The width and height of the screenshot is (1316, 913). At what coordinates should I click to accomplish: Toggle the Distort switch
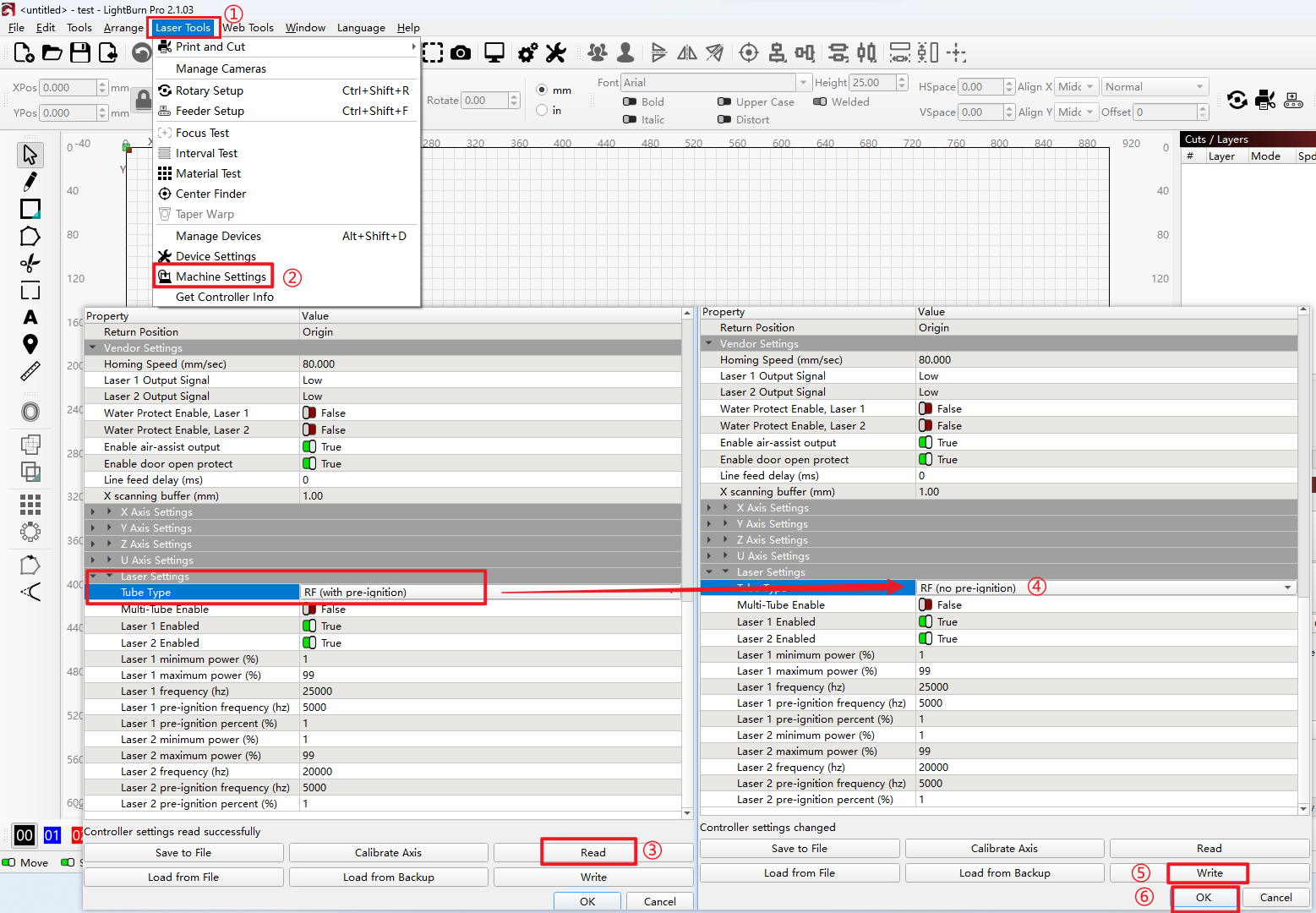click(x=724, y=119)
